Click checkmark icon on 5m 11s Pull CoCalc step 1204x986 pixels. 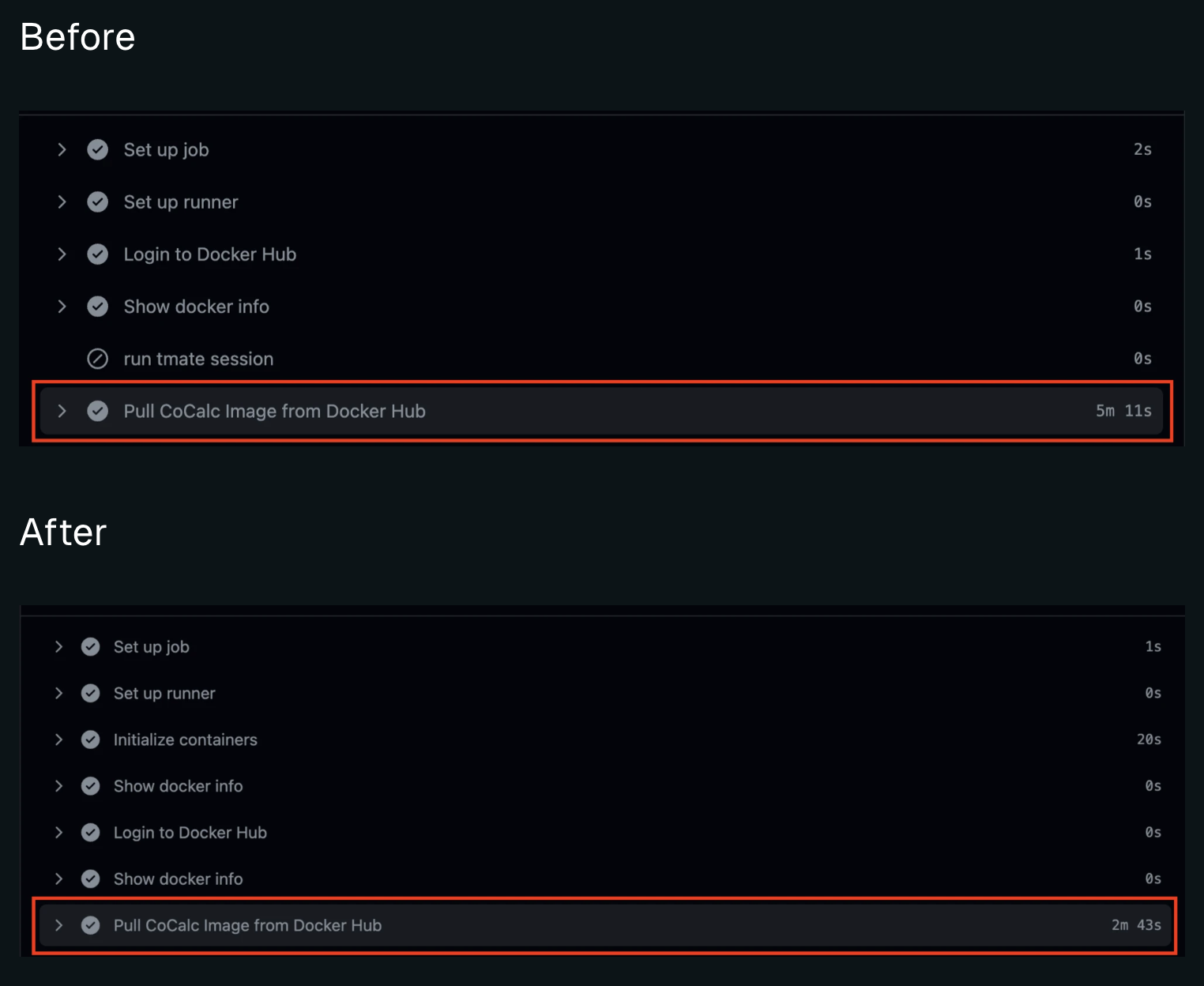click(97, 411)
